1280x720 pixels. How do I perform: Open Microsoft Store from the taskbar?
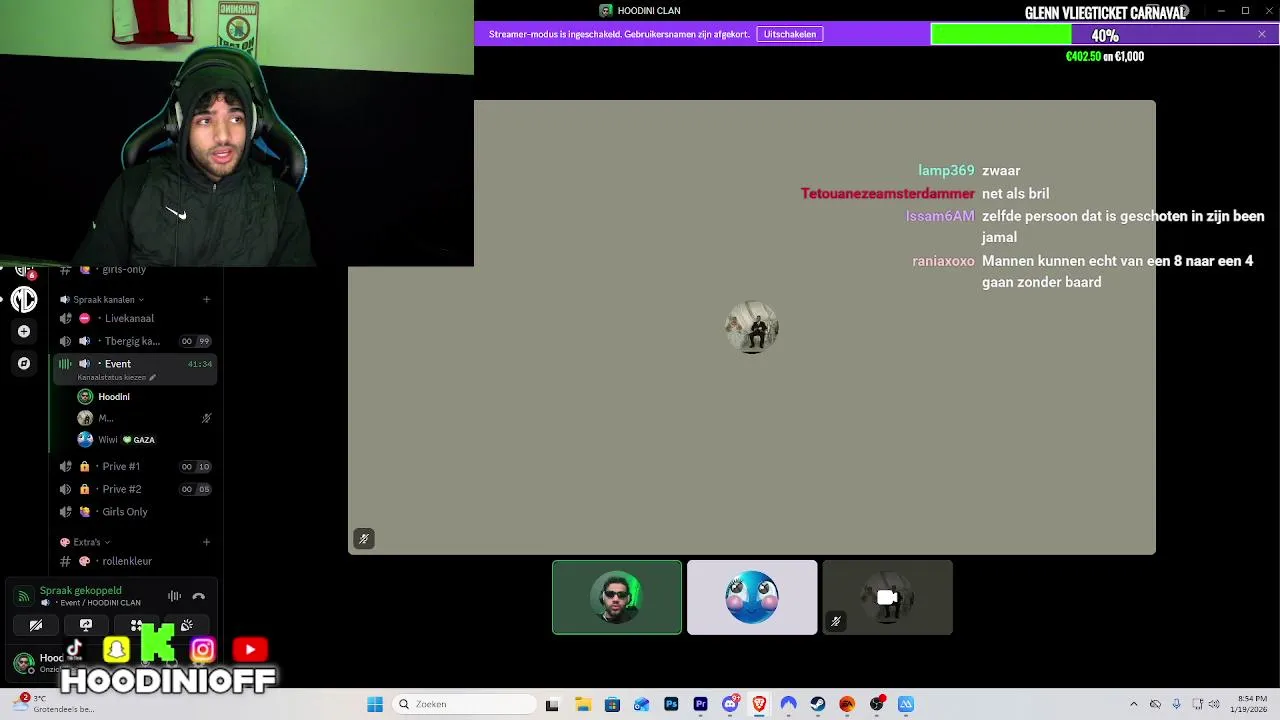tap(612, 704)
